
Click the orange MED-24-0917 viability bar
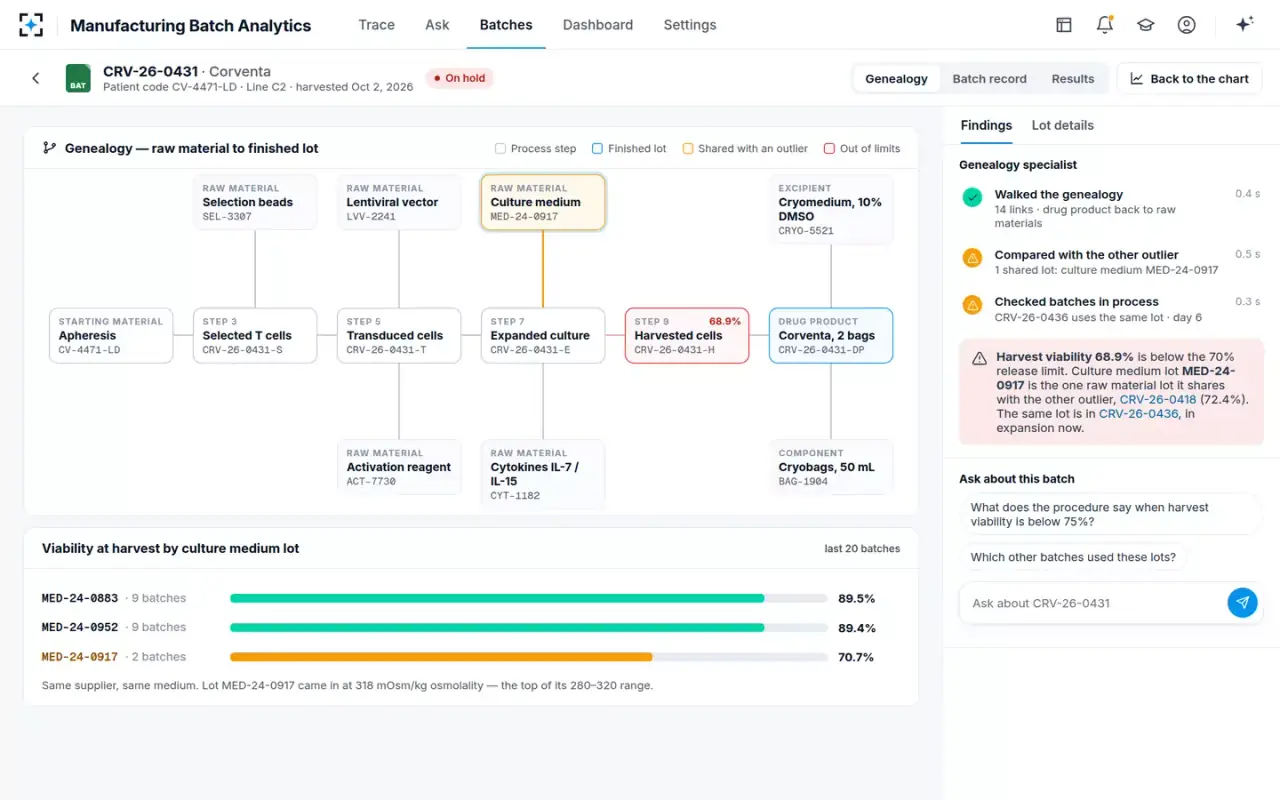pos(441,657)
